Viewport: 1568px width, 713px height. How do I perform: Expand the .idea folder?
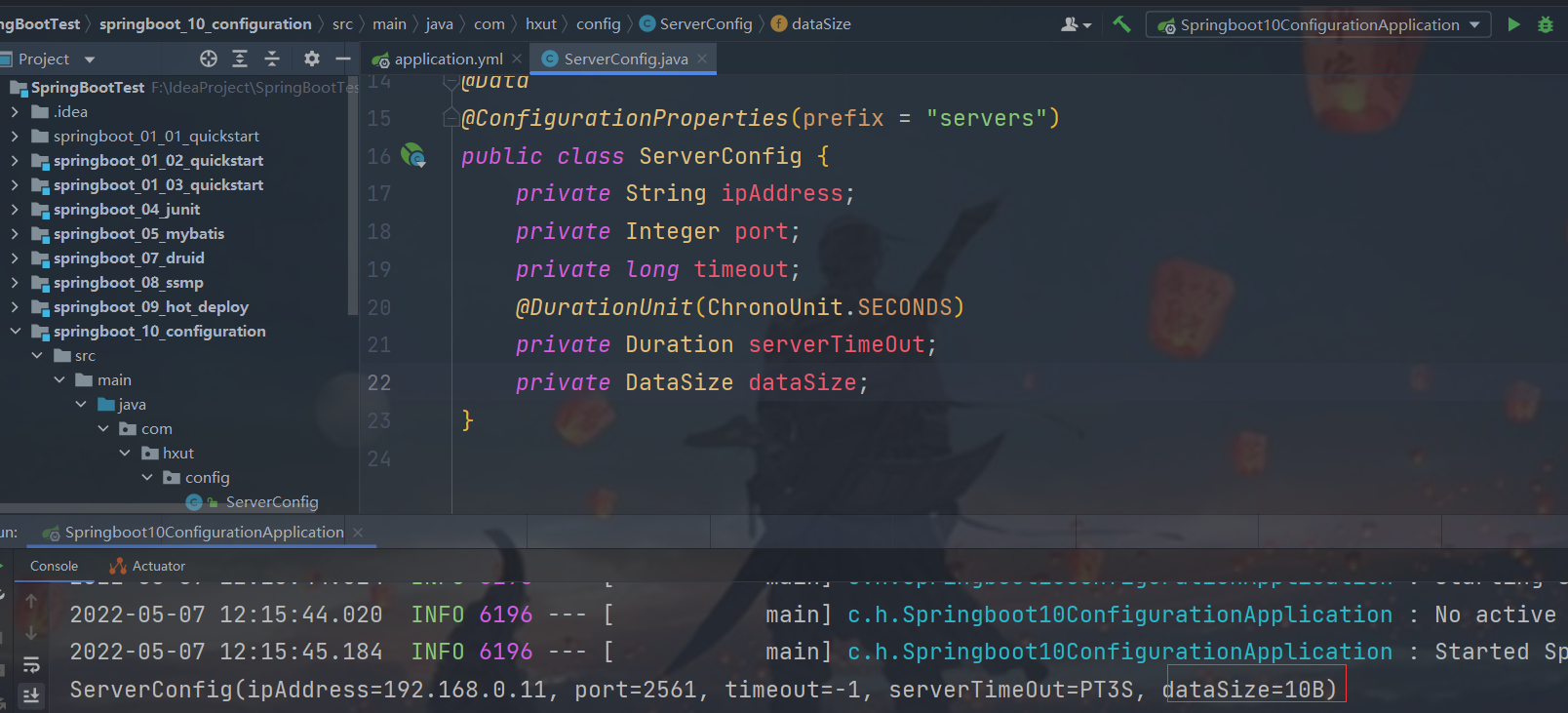15,112
